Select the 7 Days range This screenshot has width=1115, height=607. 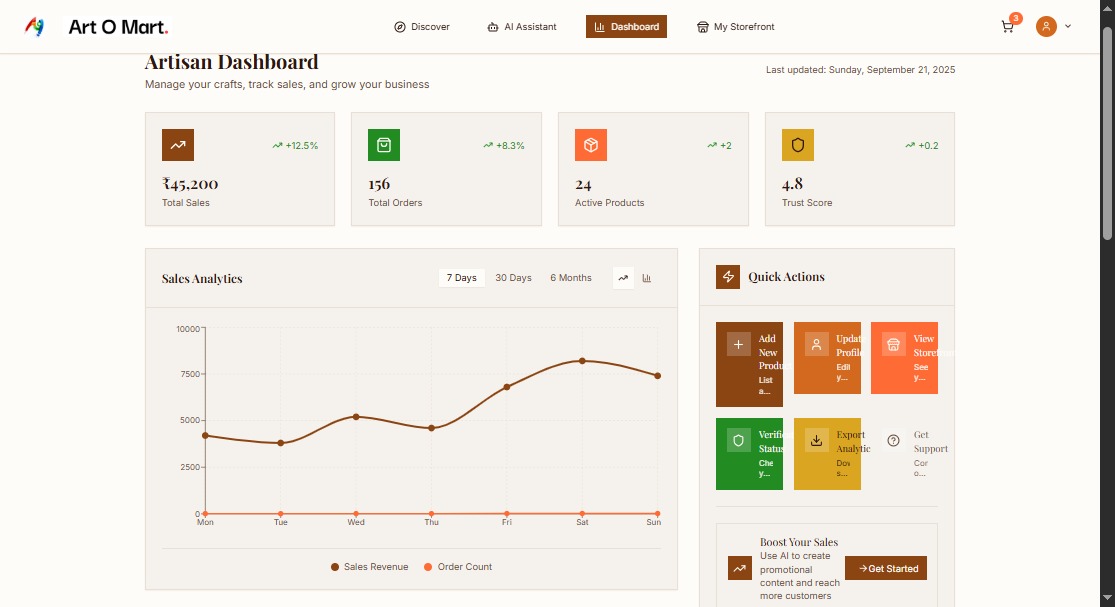pos(462,278)
